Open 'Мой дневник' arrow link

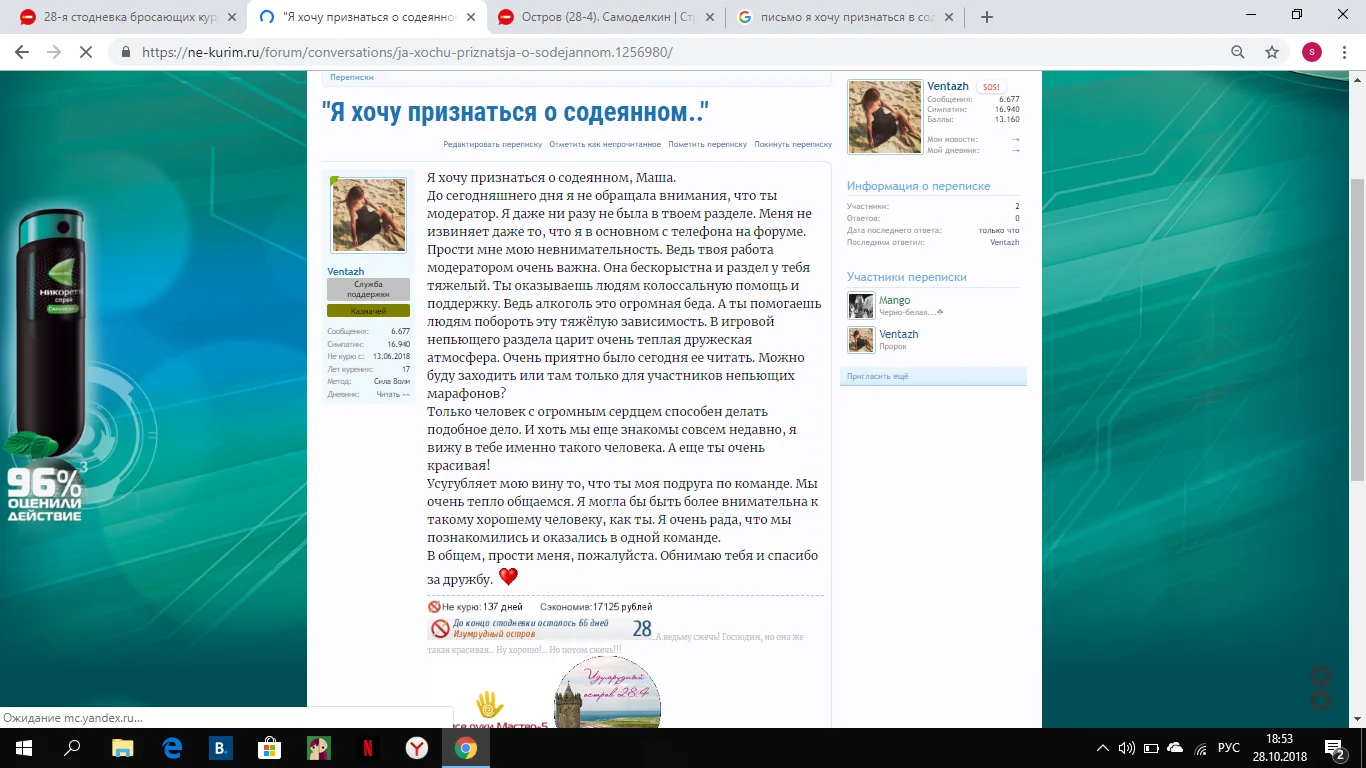[1016, 150]
